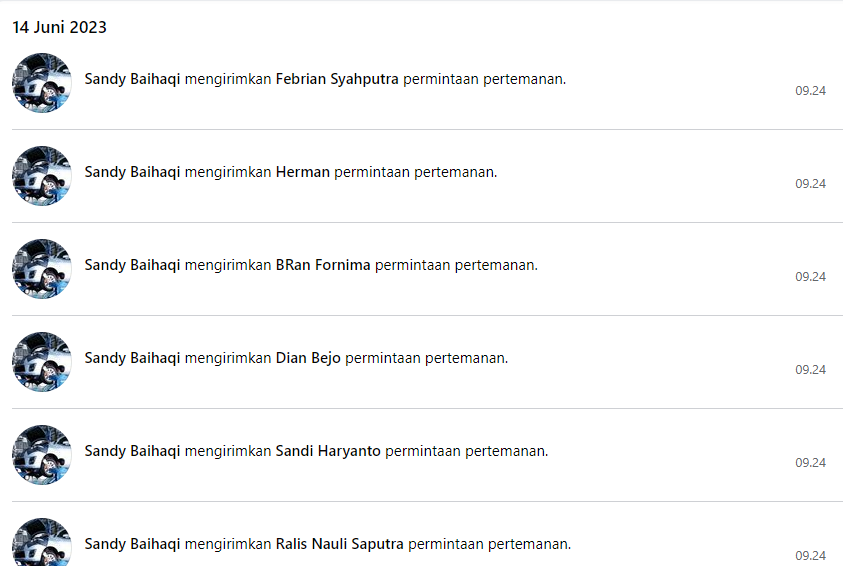Open Herman's profile link
The image size is (843, 566).
click(303, 172)
